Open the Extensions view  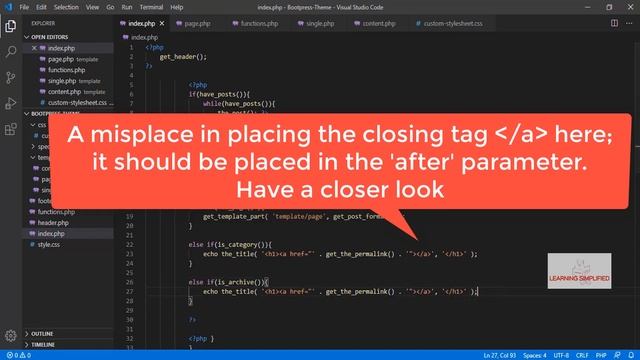click(x=11, y=129)
